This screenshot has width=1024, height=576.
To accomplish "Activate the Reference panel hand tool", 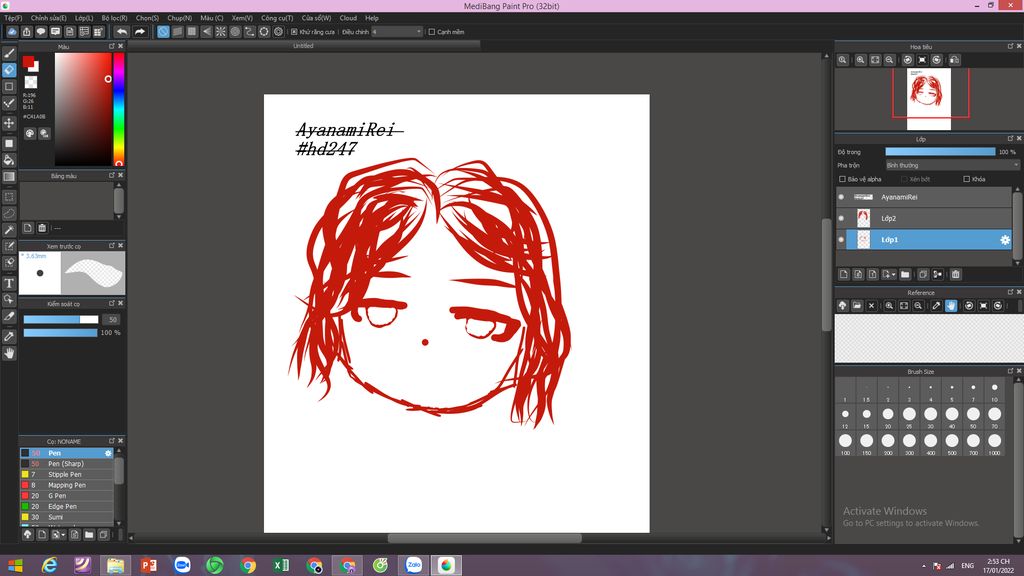I will tap(951, 306).
